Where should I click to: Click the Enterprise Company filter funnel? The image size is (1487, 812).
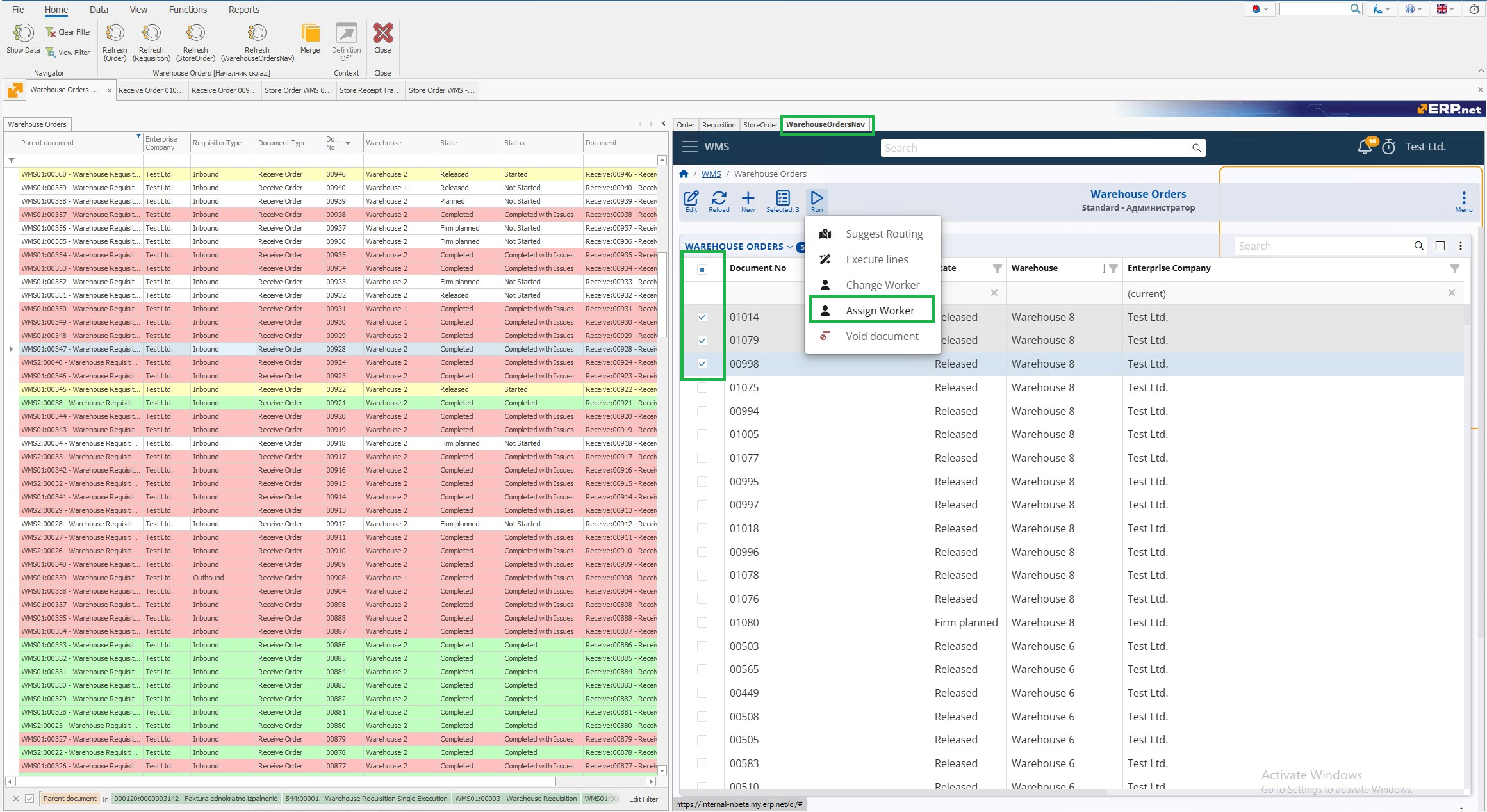pyautogui.click(x=1454, y=268)
